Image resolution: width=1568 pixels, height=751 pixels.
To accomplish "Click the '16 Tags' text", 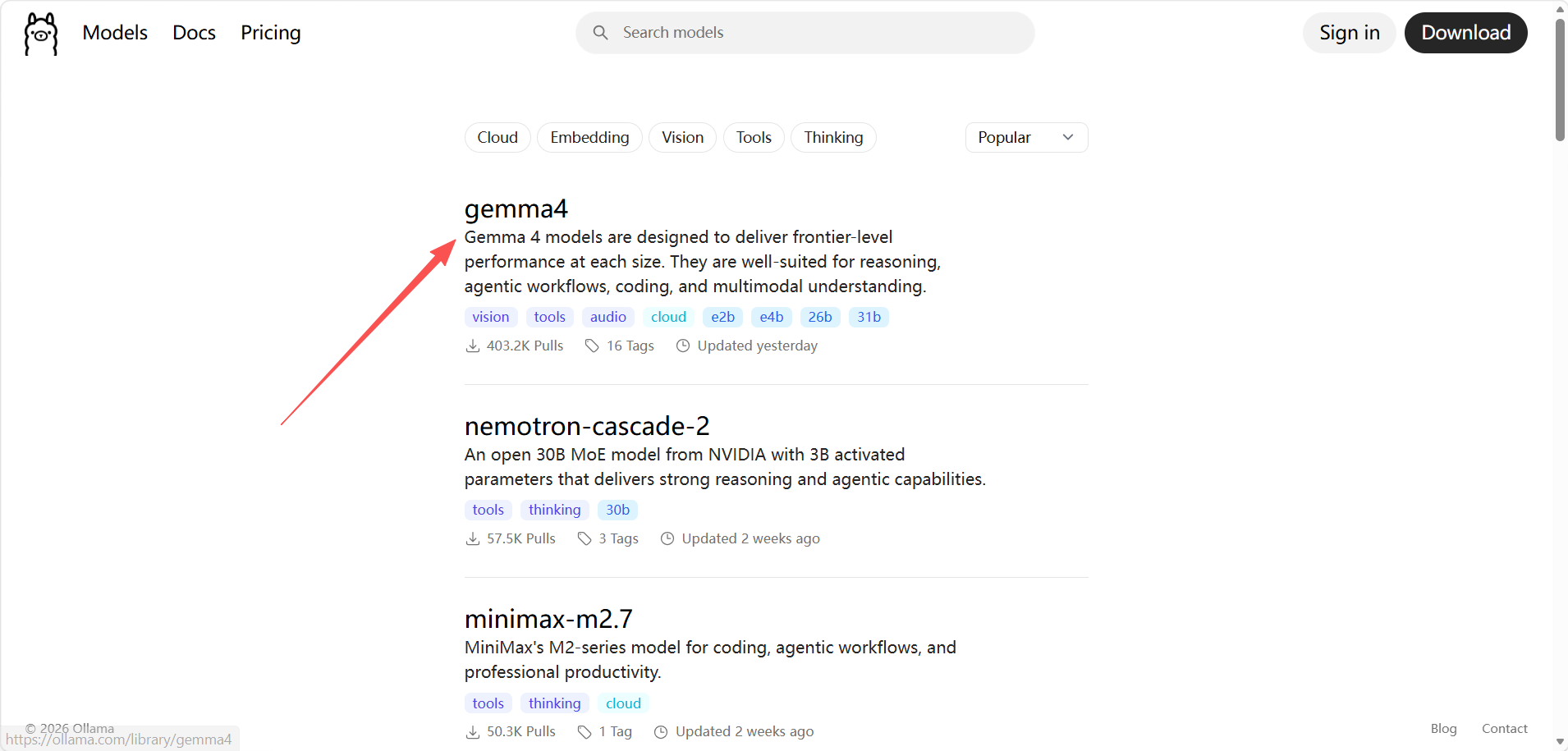I will (630, 346).
